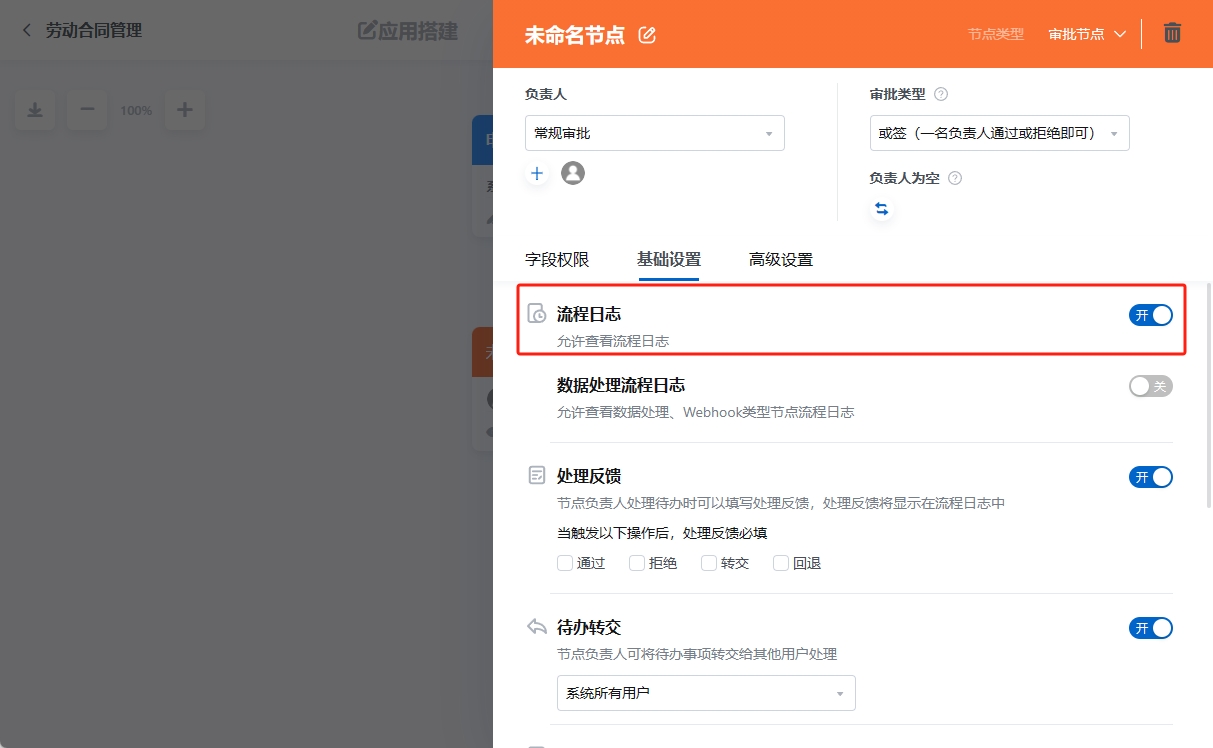
Task: Click the blue transfer icon under 负责人为空
Action: 881,208
